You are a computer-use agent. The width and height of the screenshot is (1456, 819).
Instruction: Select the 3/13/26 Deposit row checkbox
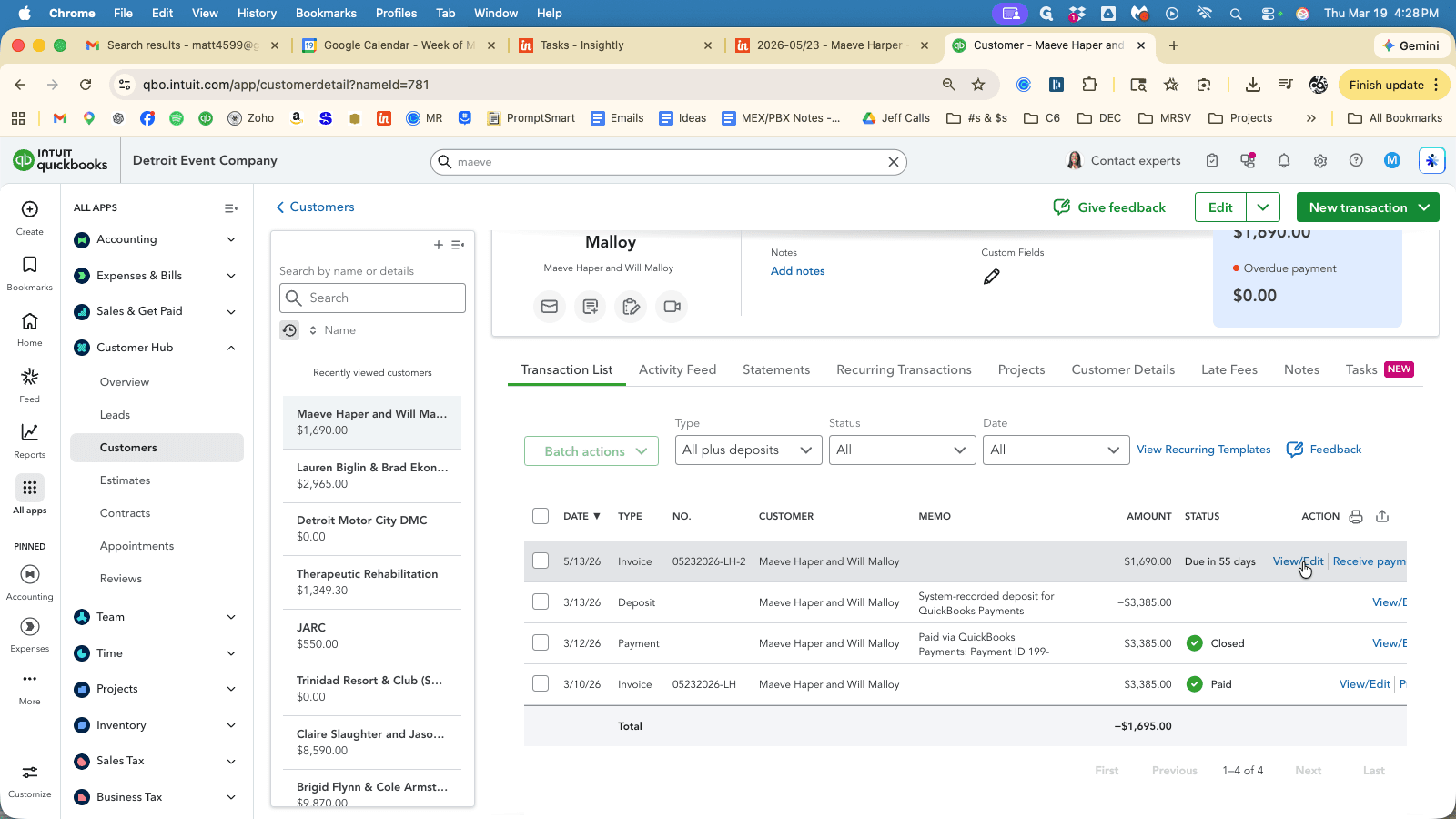point(541,602)
